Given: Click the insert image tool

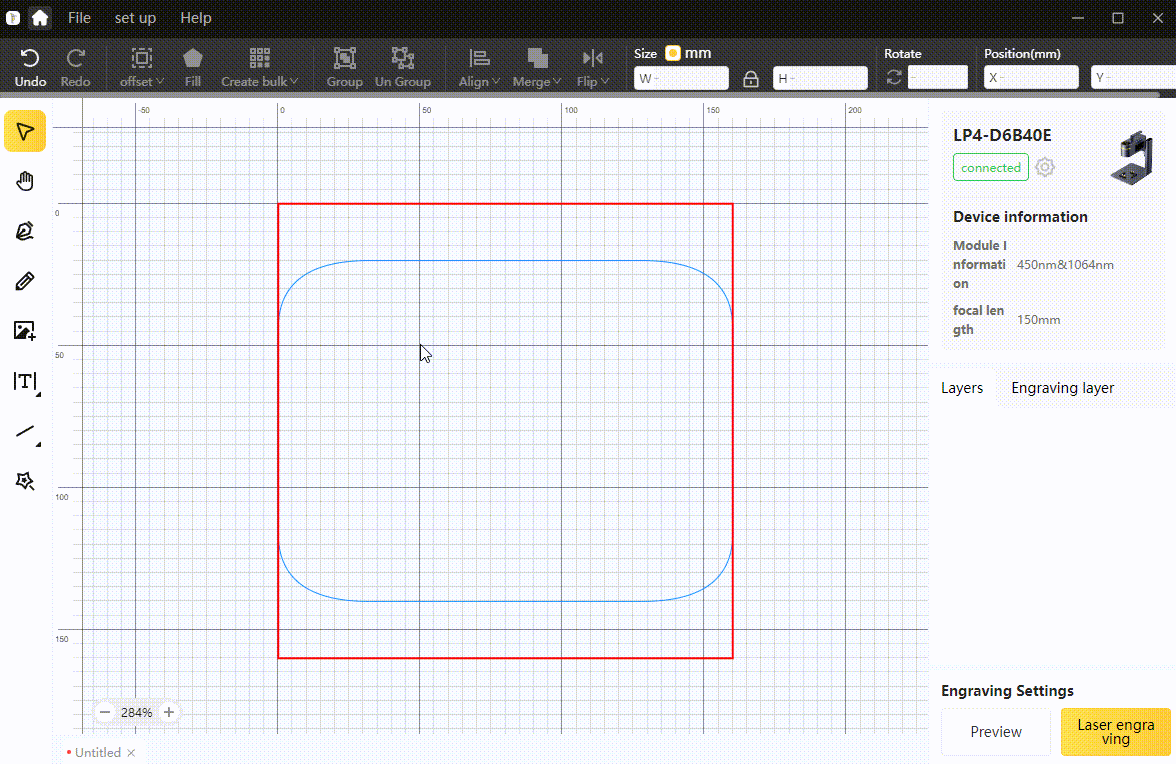Looking at the screenshot, I should (x=25, y=331).
